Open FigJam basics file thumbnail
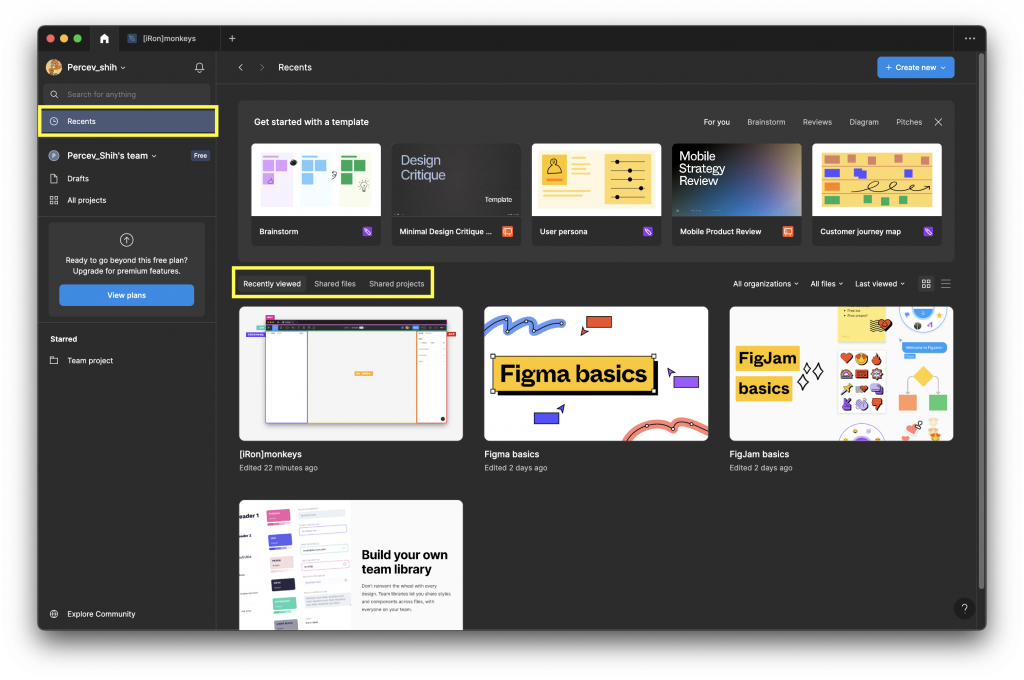This screenshot has width=1024, height=680. 841,374
